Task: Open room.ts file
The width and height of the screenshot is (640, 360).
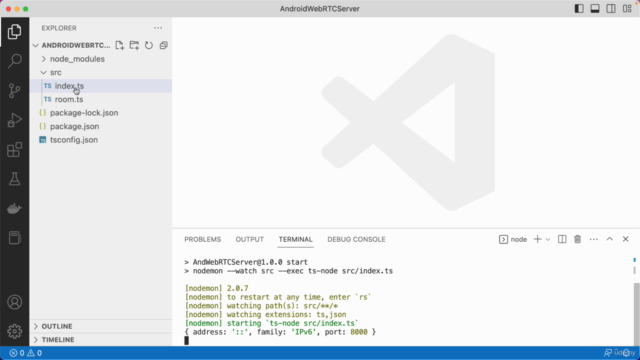Action: 101,99
